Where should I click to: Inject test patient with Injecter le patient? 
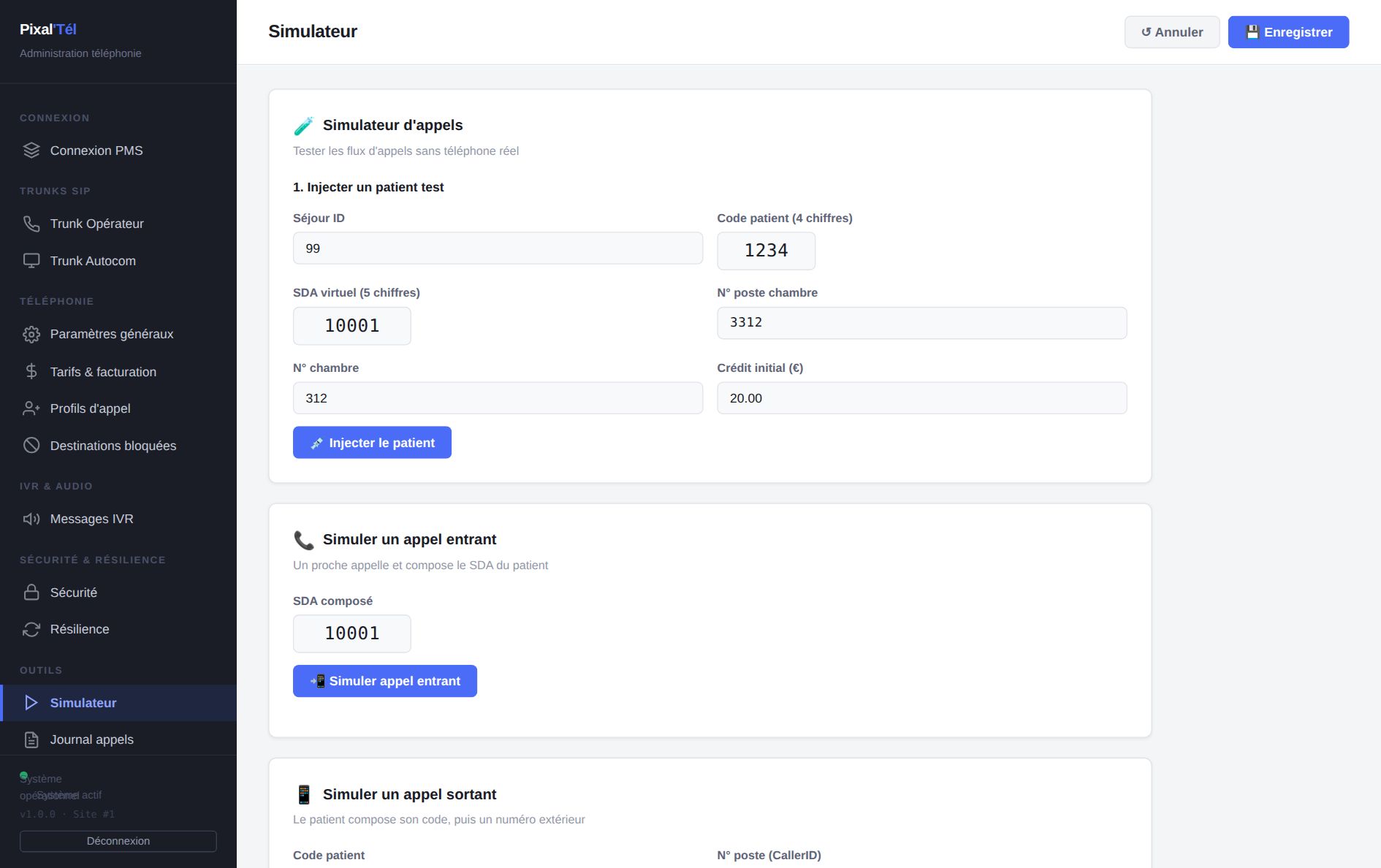[x=372, y=443]
